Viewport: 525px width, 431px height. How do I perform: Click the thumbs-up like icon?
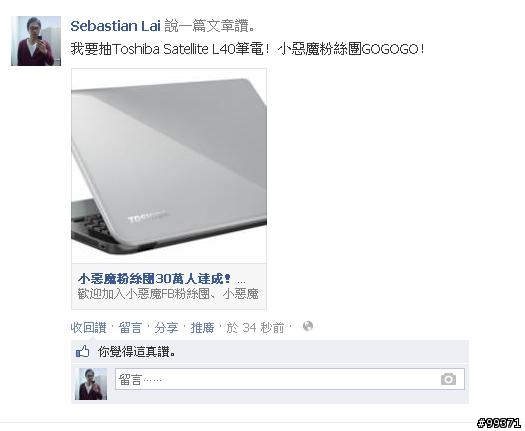tap(82, 352)
